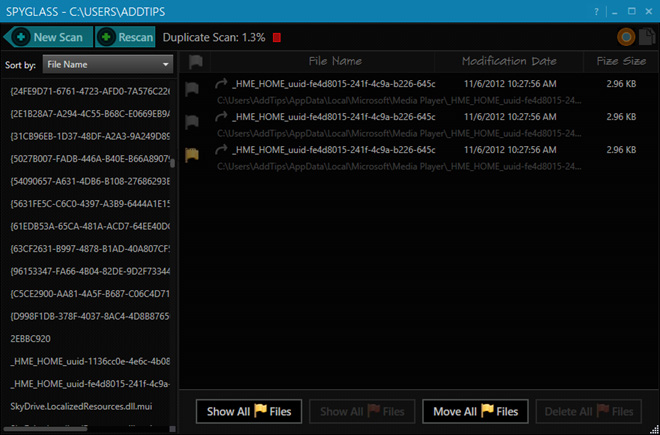Click the first file's Media Player path text
Image resolution: width=660 pixels, height=435 pixels.
[x=399, y=101]
